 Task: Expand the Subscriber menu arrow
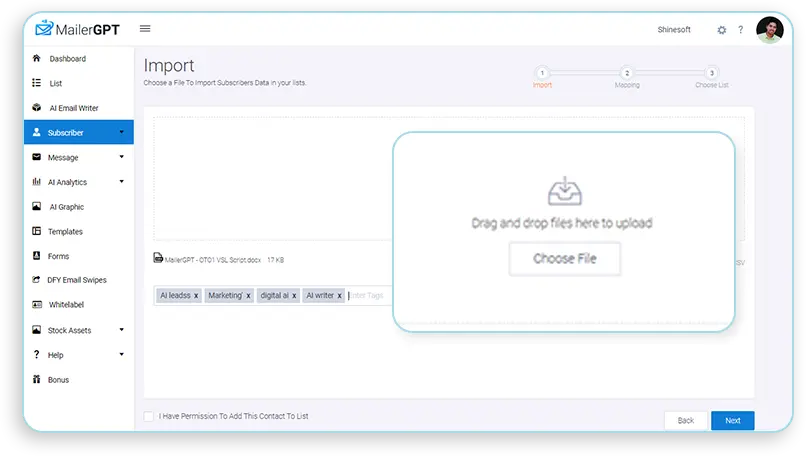pos(121,132)
